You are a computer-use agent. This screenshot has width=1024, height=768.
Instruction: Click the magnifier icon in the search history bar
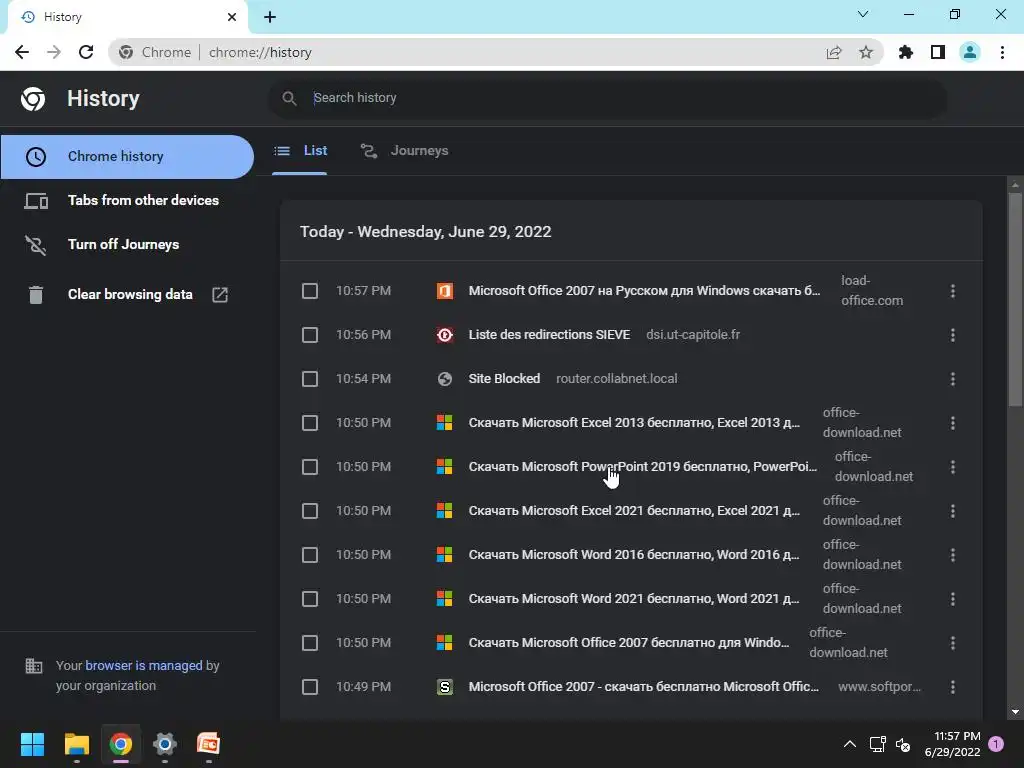(x=289, y=98)
